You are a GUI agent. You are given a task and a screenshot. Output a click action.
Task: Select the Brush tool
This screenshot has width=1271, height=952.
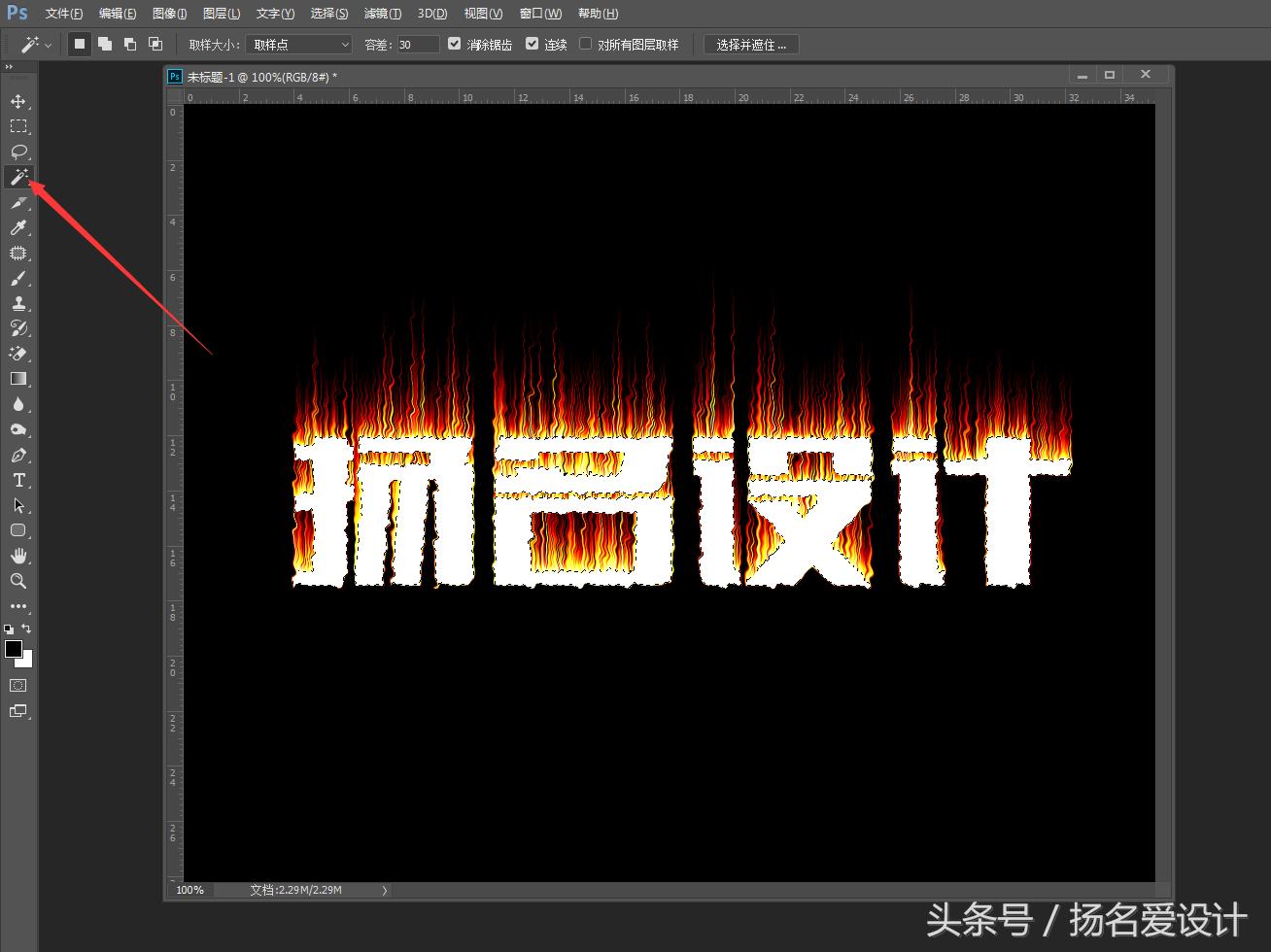coord(19,279)
